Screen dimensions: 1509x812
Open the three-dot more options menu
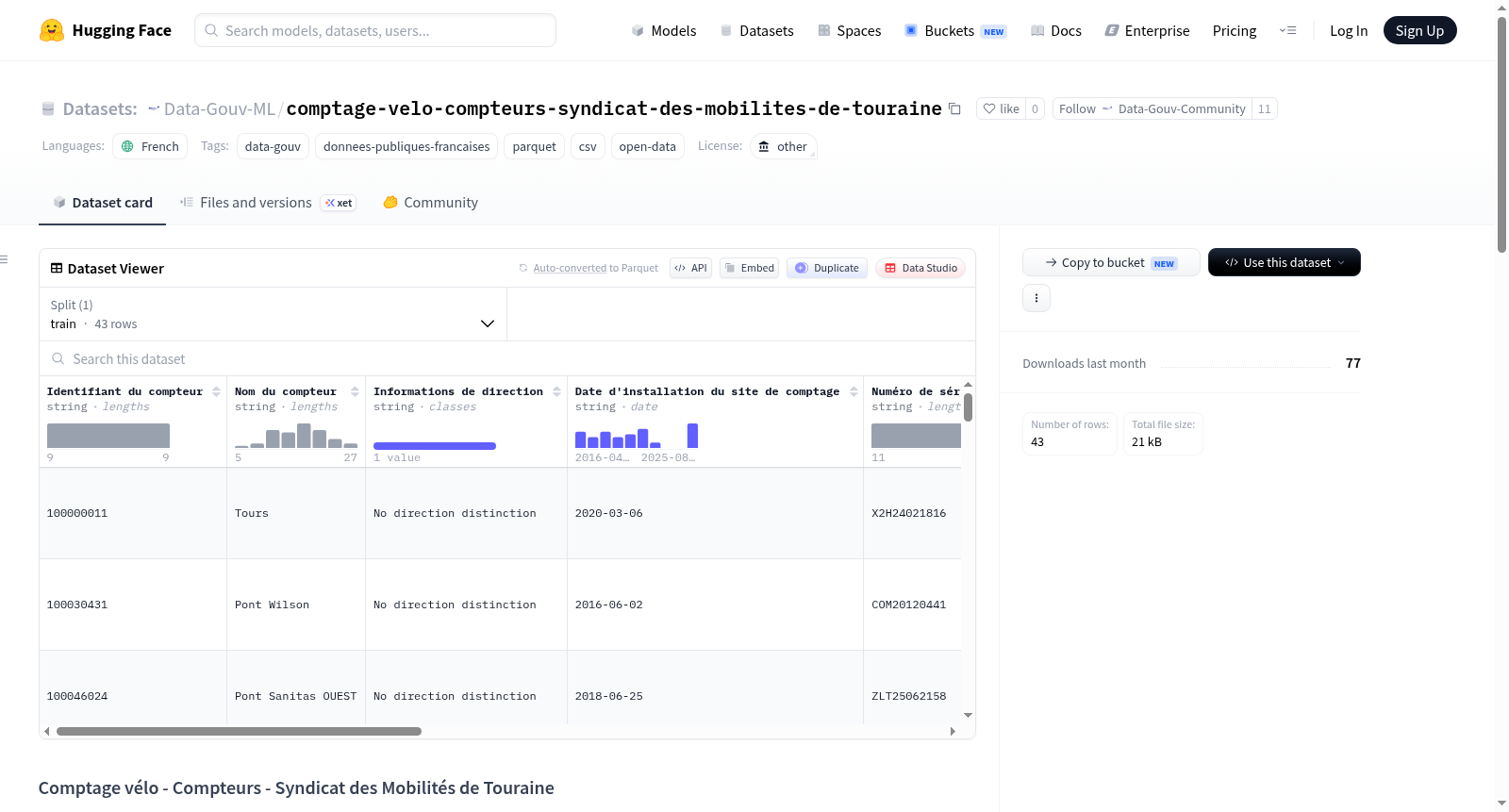coord(1036,298)
